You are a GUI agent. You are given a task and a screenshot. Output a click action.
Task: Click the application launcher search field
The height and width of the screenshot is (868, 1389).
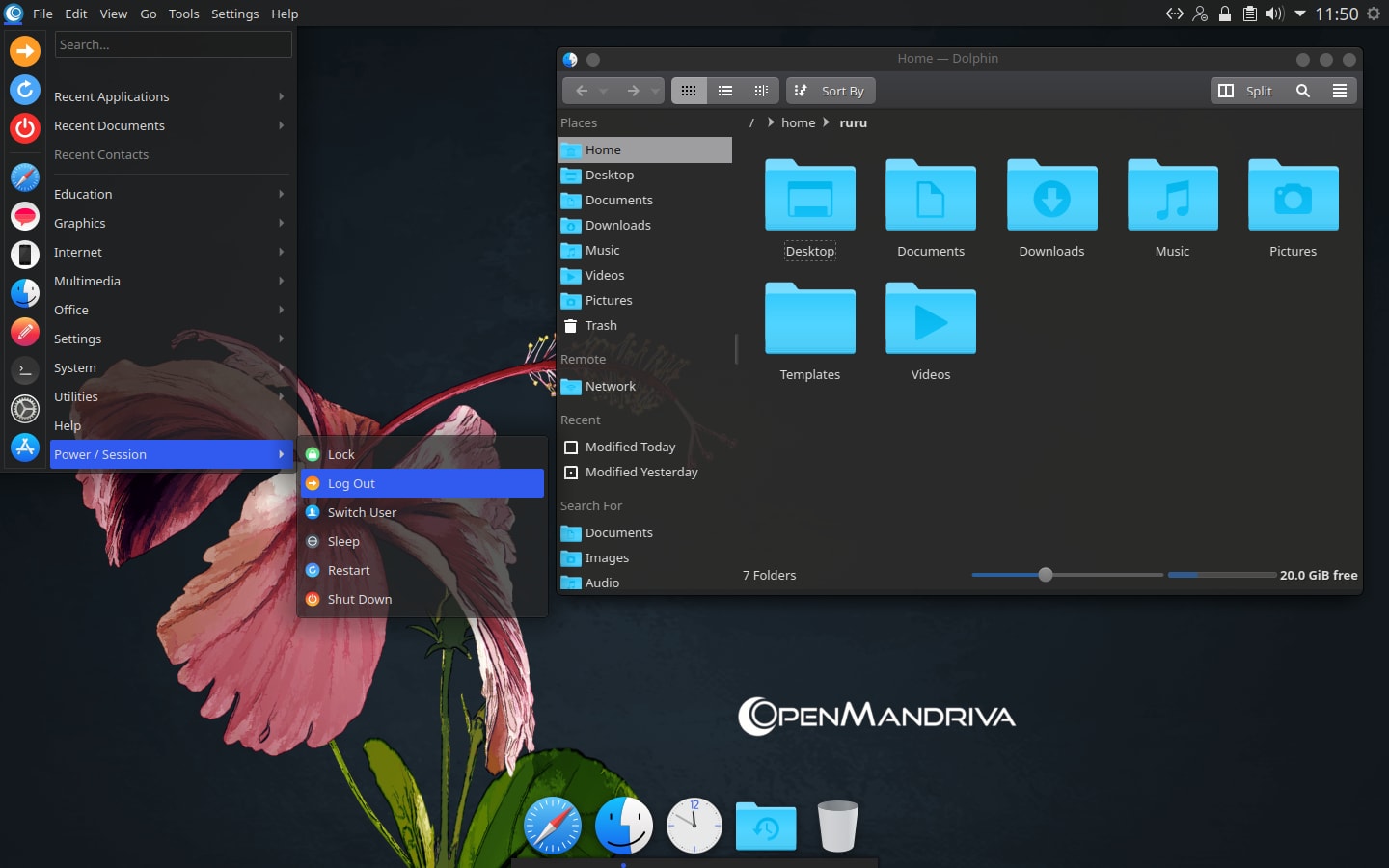click(x=174, y=44)
